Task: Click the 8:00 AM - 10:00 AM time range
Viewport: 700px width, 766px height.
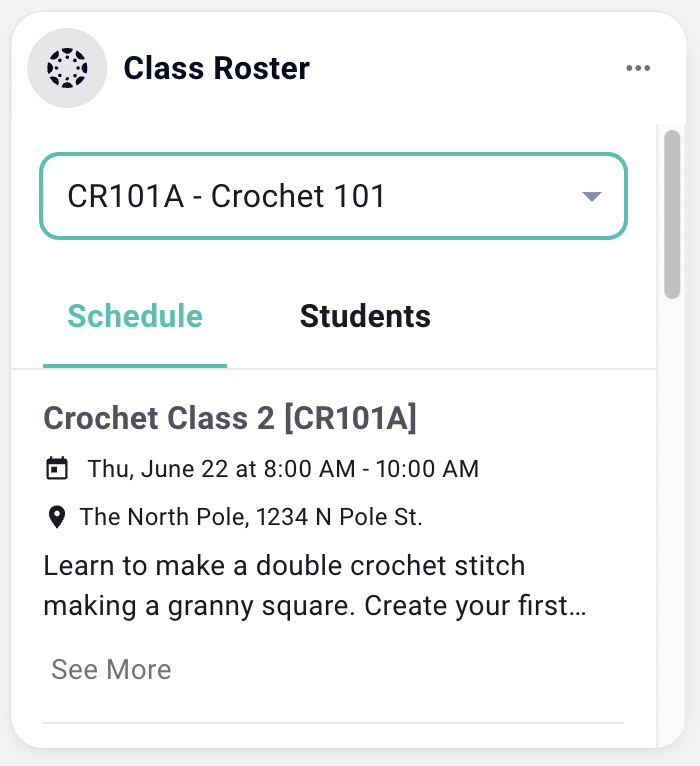Action: coord(371,469)
